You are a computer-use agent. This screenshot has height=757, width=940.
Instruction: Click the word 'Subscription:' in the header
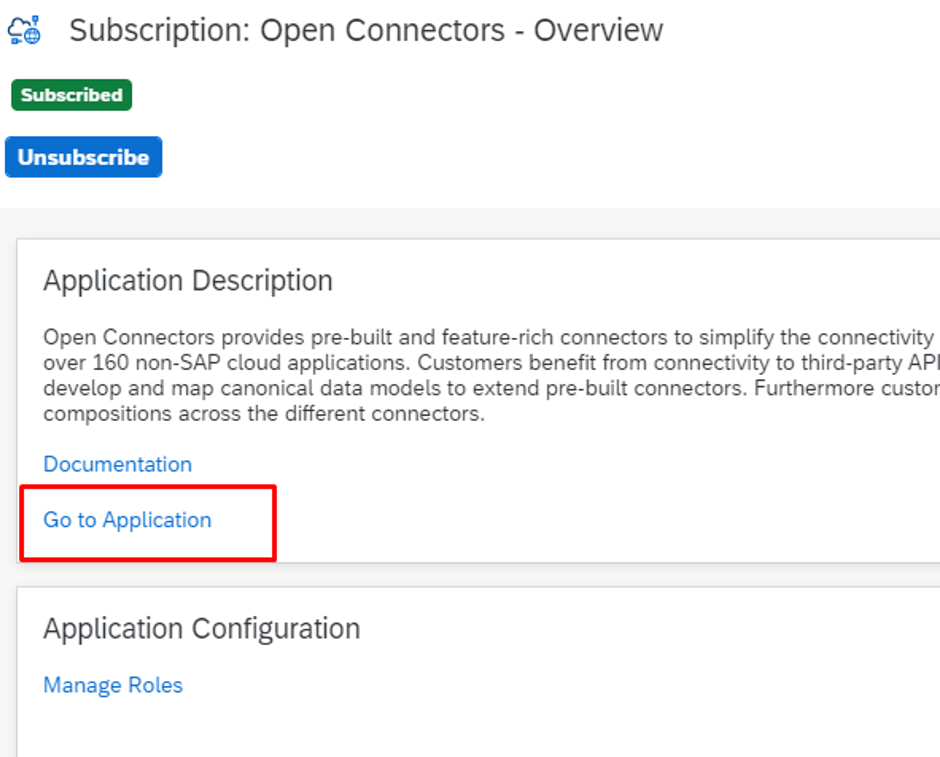[159, 30]
